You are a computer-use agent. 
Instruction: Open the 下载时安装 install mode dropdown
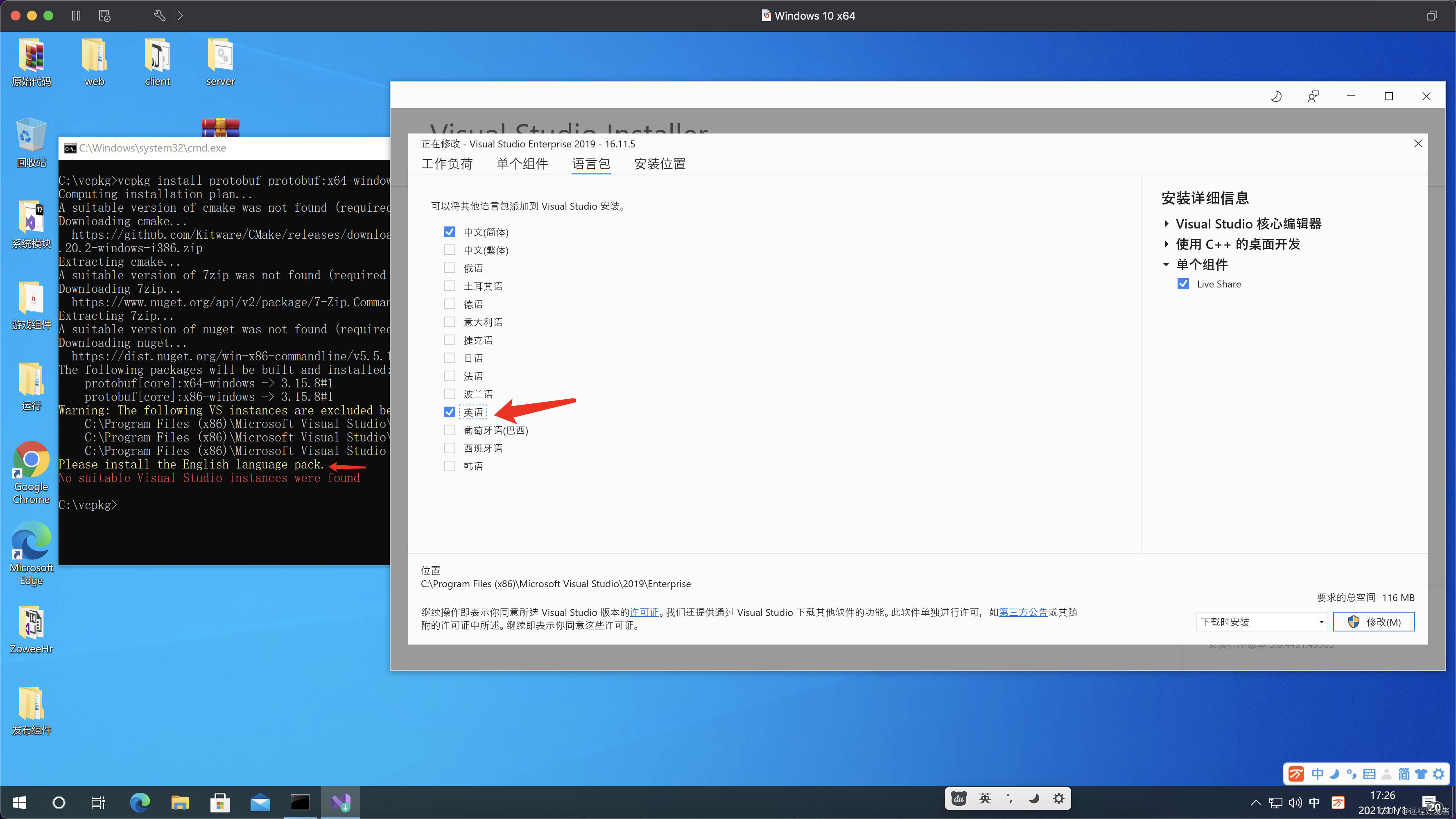pyautogui.click(x=1262, y=622)
